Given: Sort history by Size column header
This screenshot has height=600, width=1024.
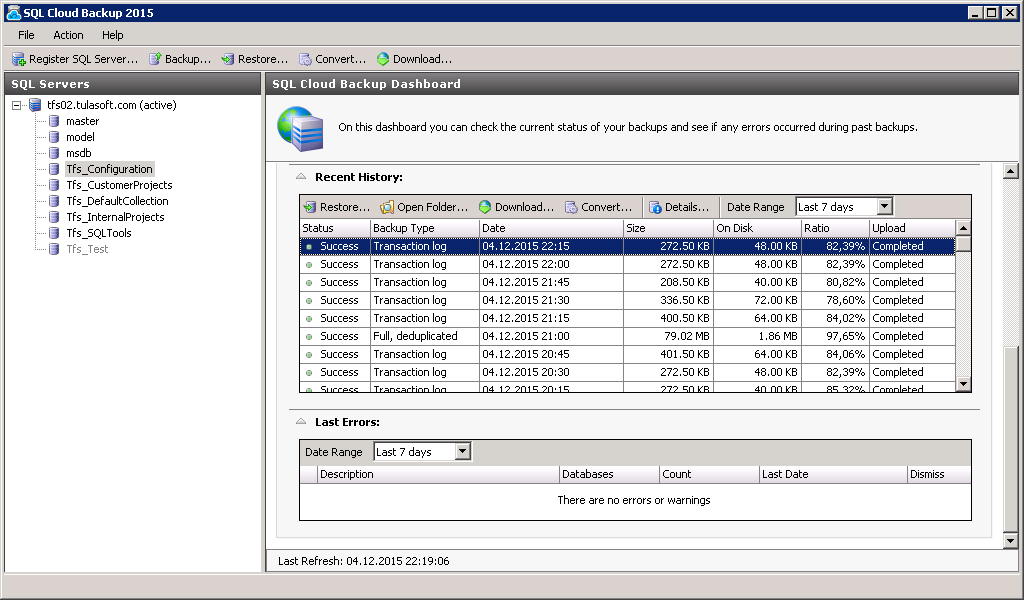Looking at the screenshot, I should click(x=668, y=228).
